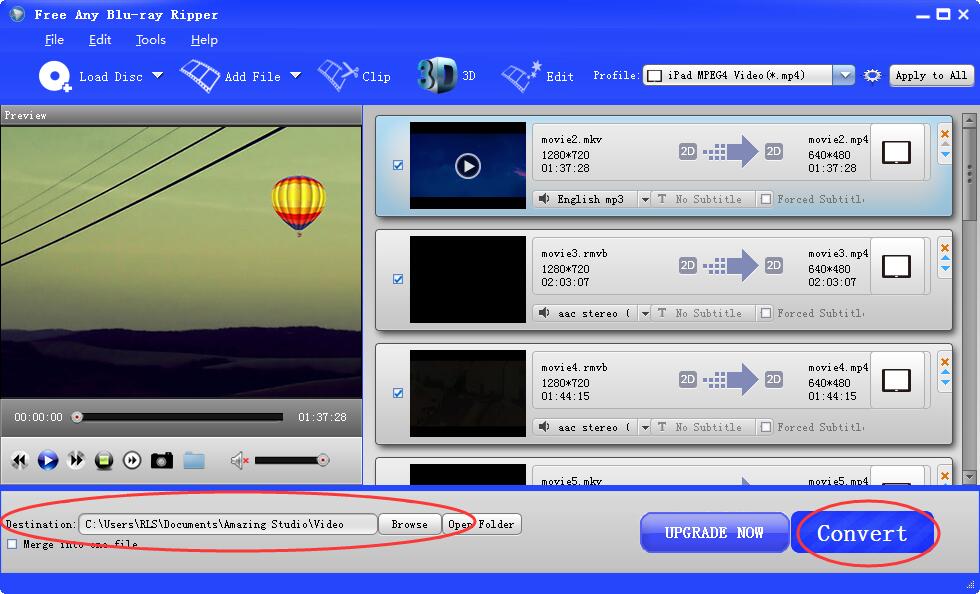Click the movie2.mkv file name
Viewport: 980px width, 594px height.
point(571,139)
